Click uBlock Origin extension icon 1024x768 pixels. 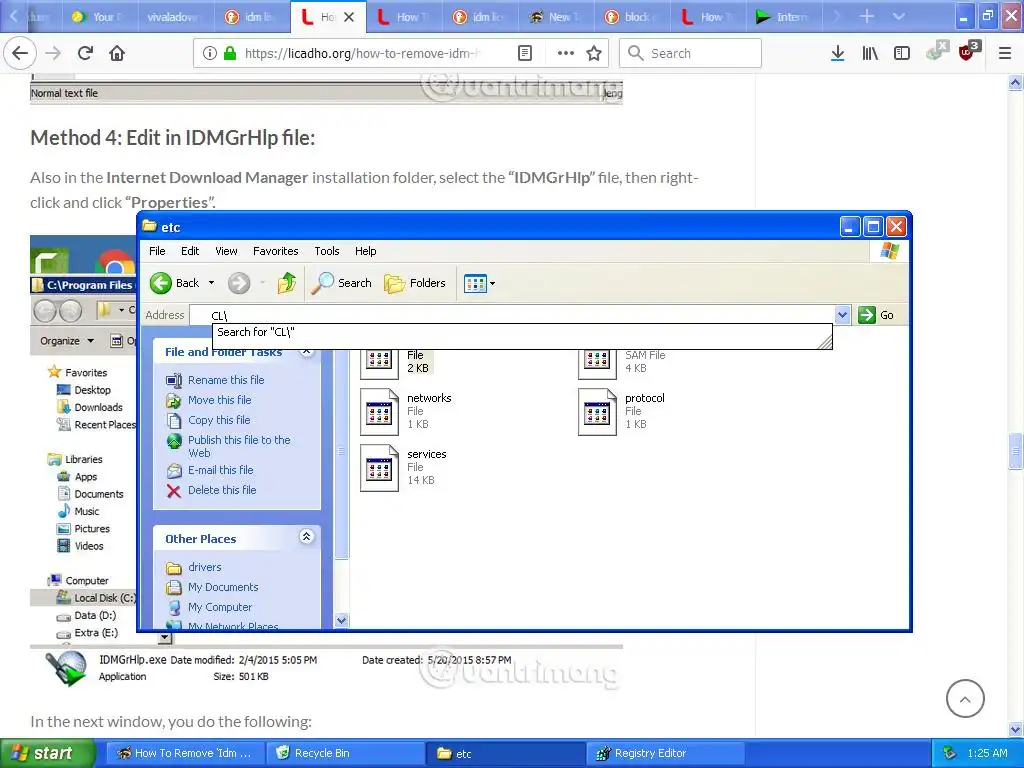[x=968, y=51]
